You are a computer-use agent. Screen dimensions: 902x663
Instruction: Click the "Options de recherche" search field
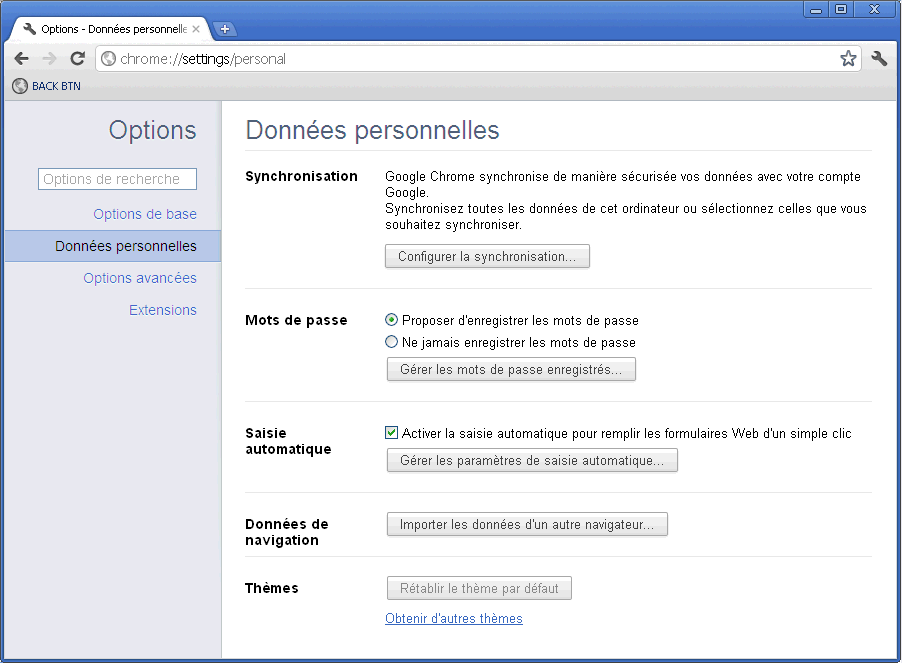(x=117, y=179)
